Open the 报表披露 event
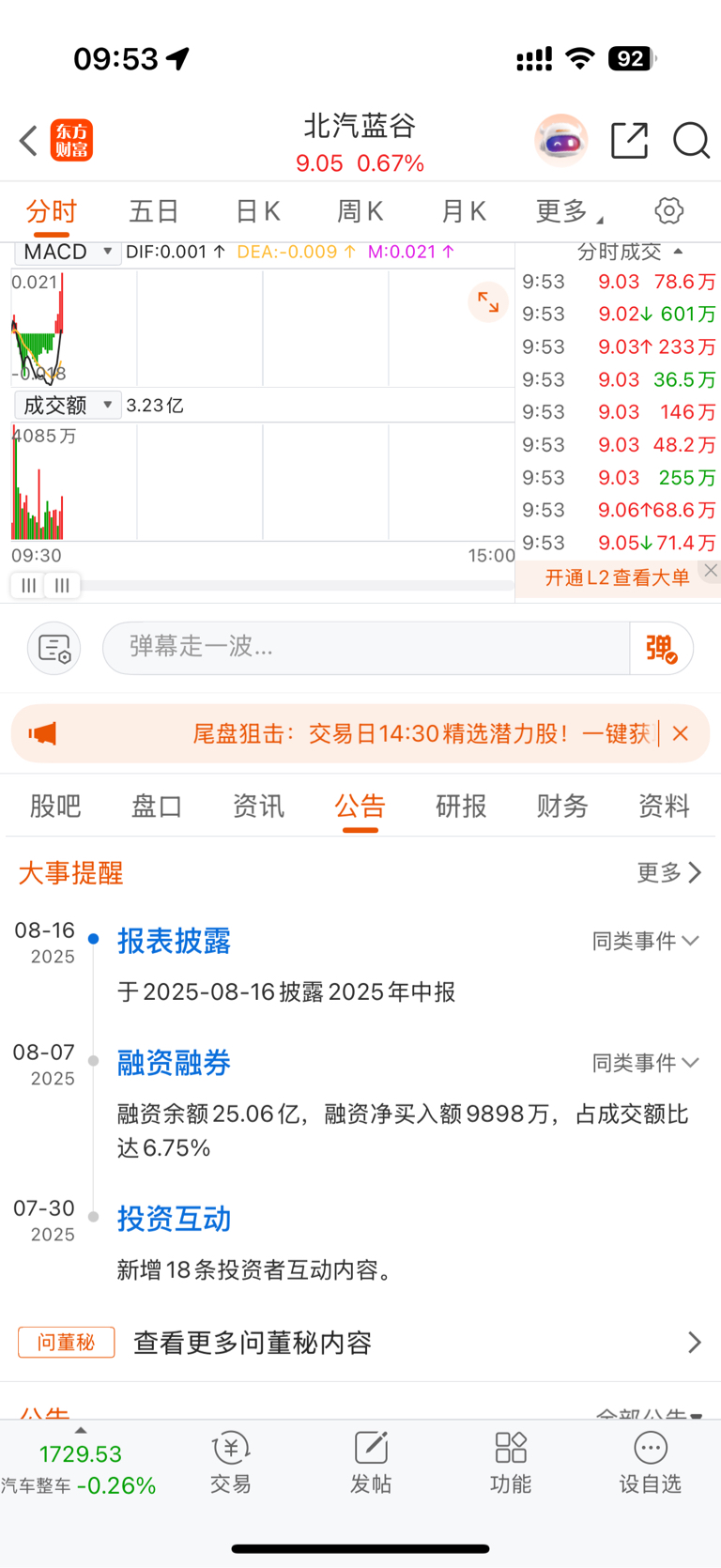This screenshot has width=721, height=1568. tap(175, 941)
